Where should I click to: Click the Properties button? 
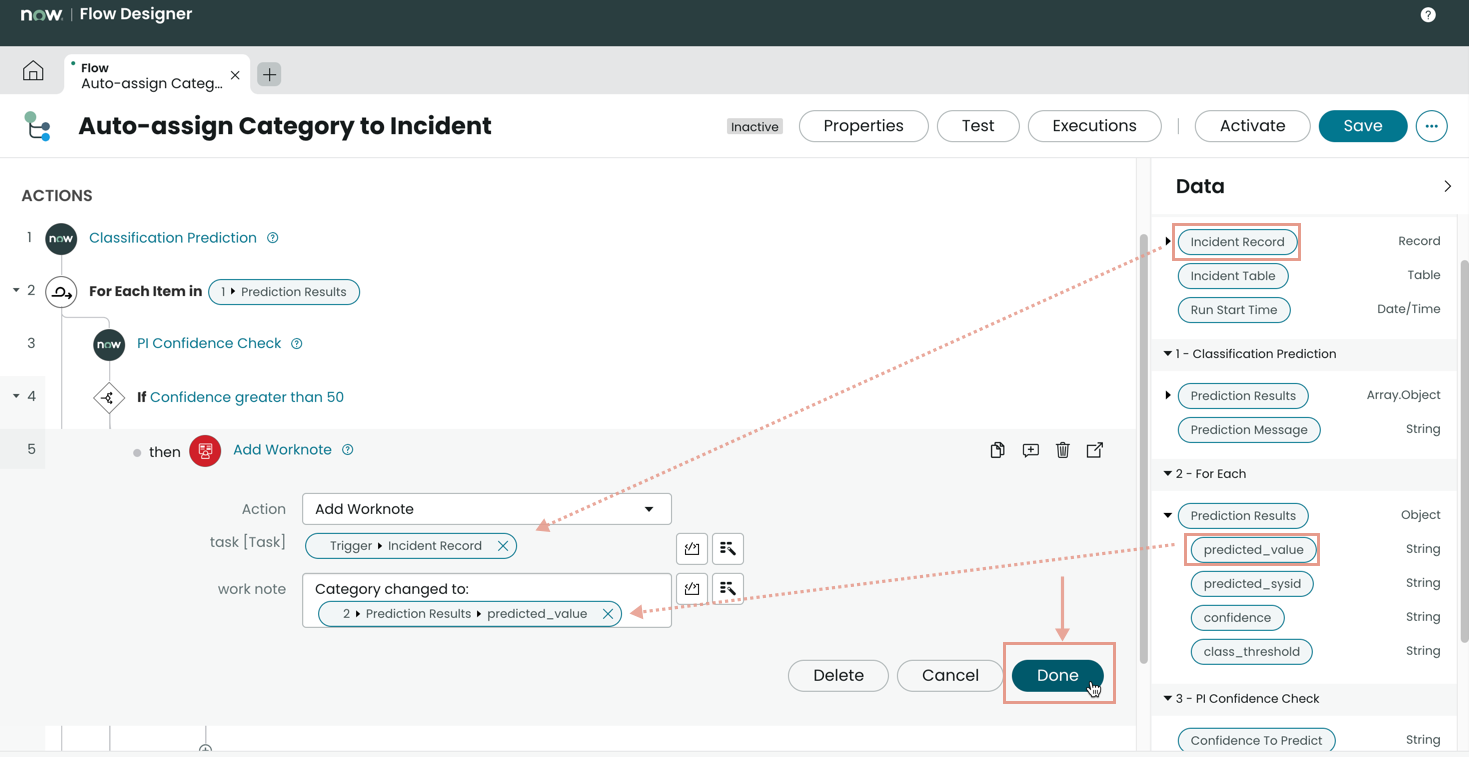863,126
